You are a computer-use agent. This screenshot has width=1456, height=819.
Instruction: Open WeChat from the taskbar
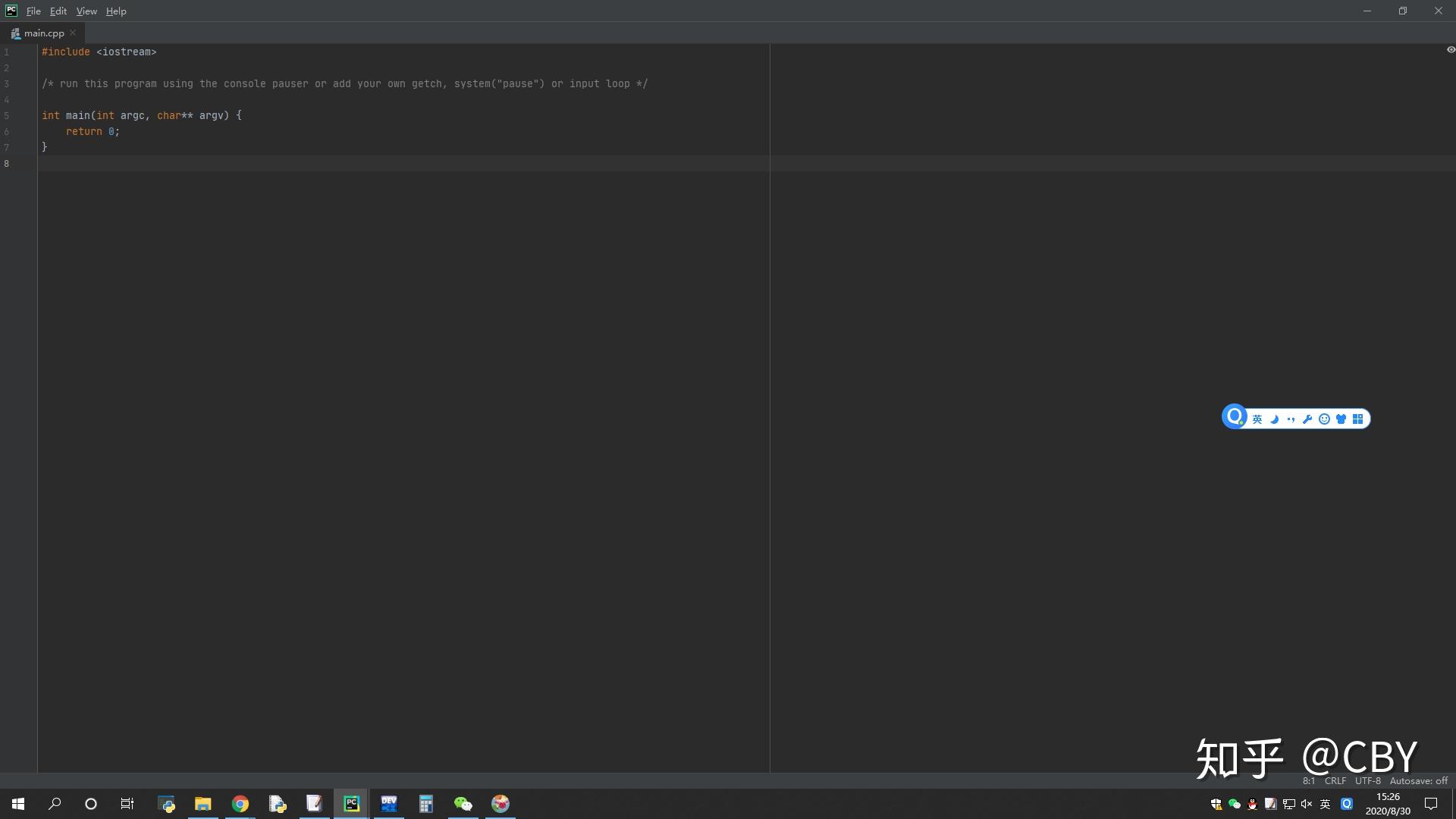(463, 803)
